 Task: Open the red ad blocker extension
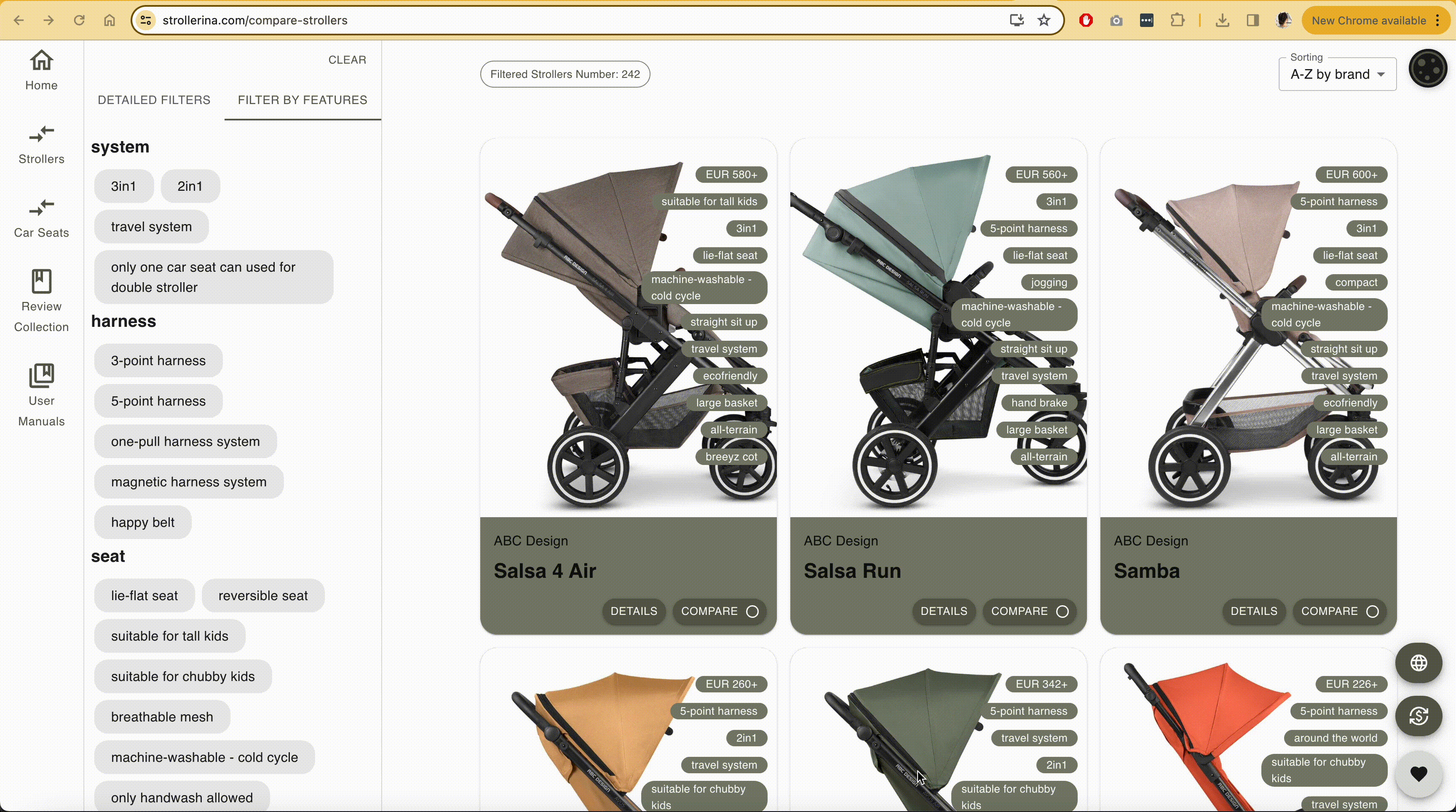tap(1086, 20)
